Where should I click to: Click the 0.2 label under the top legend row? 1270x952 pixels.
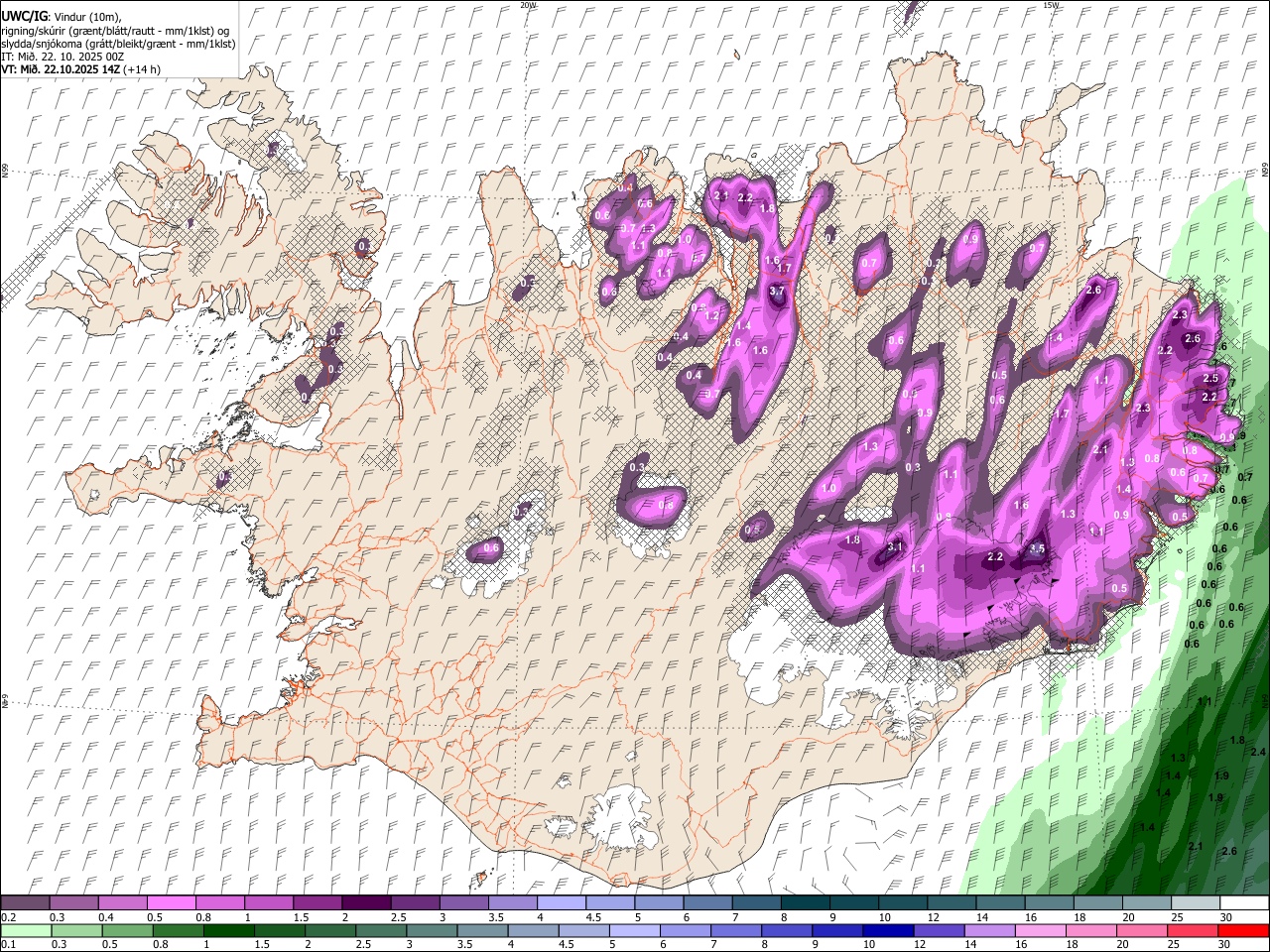tap(8, 917)
